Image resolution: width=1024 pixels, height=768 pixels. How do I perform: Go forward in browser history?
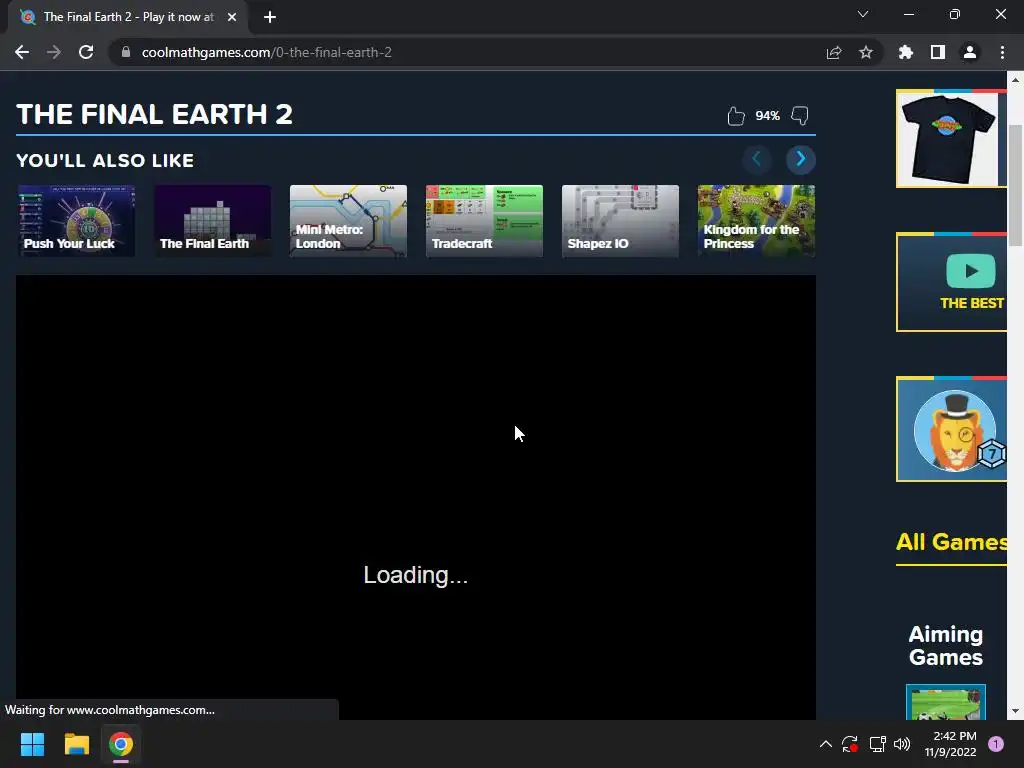point(54,52)
